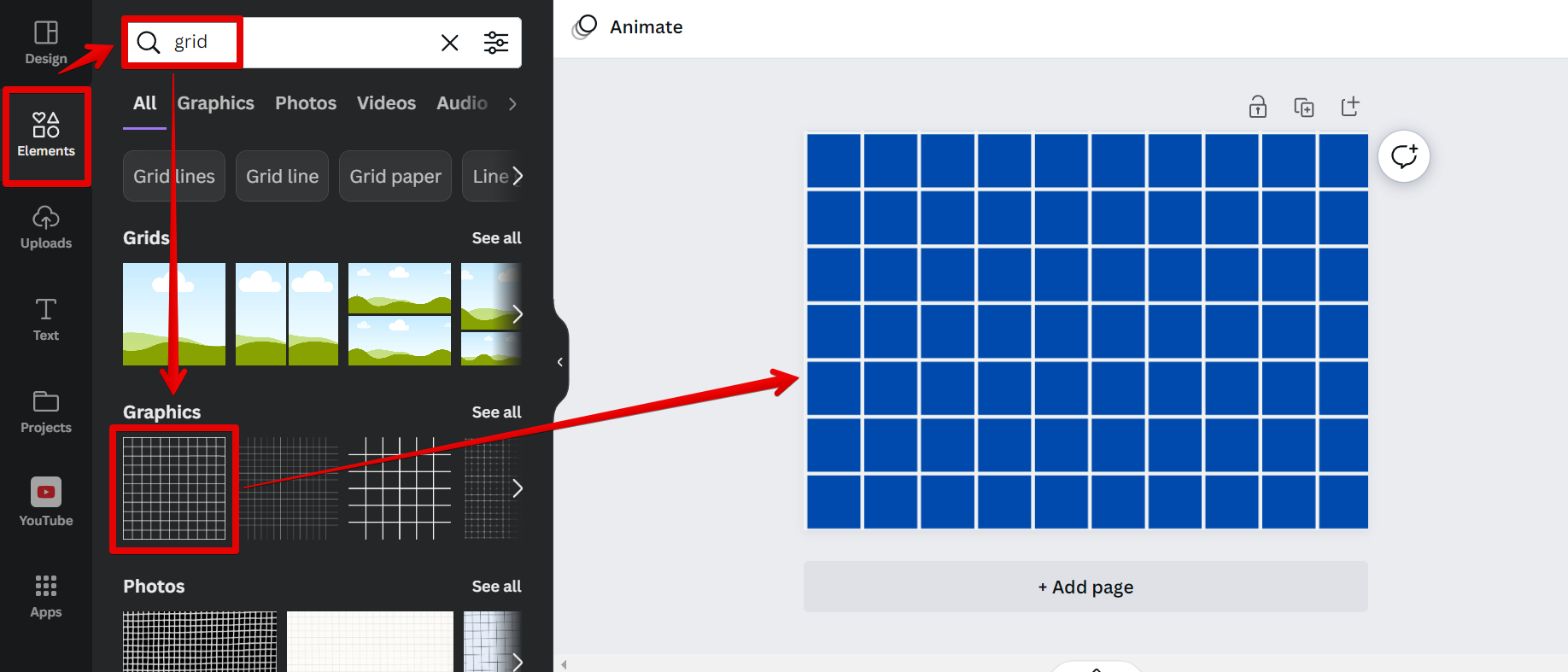Open the Design sidebar panel
The image size is (1568, 672).
tap(46, 43)
